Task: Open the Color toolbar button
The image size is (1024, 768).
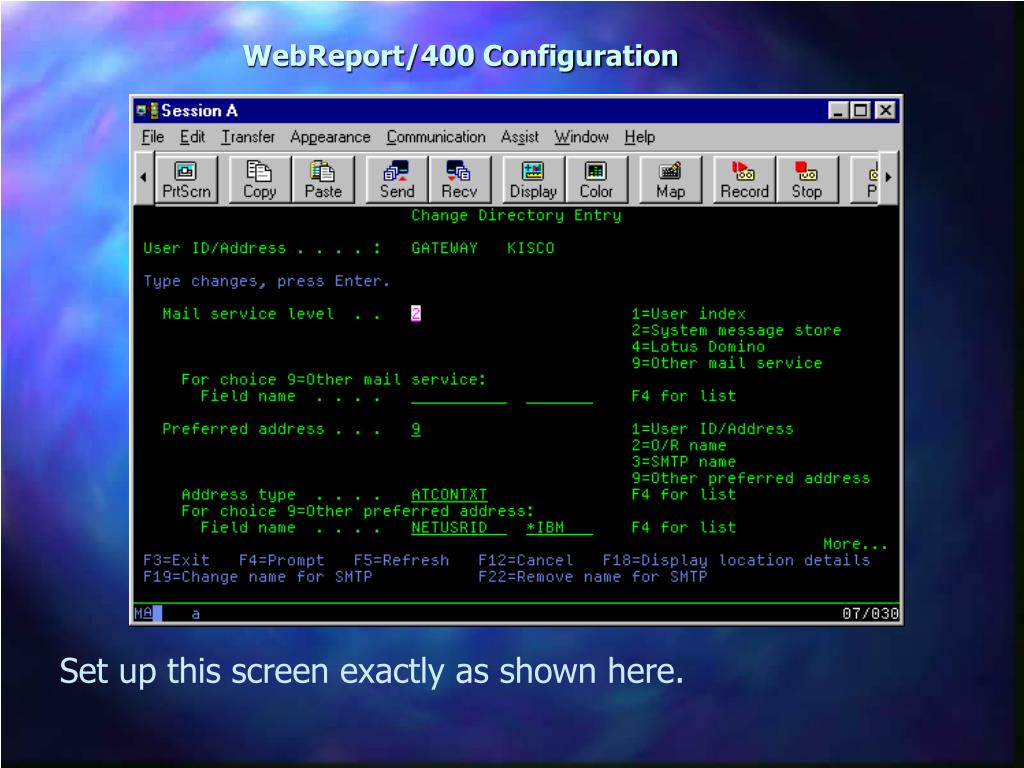Action: [596, 180]
